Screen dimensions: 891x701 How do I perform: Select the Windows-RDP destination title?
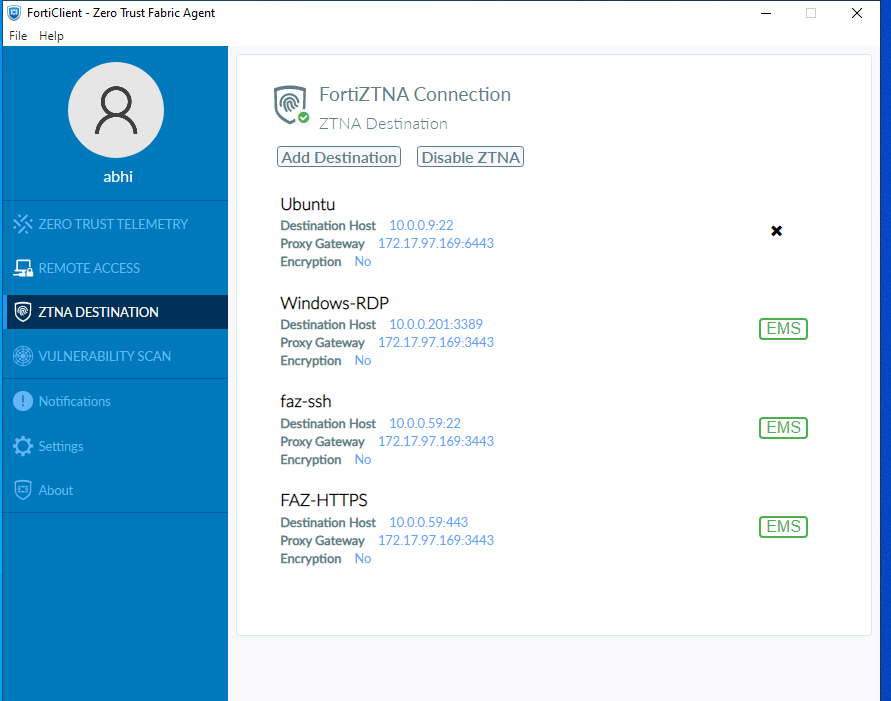(334, 303)
